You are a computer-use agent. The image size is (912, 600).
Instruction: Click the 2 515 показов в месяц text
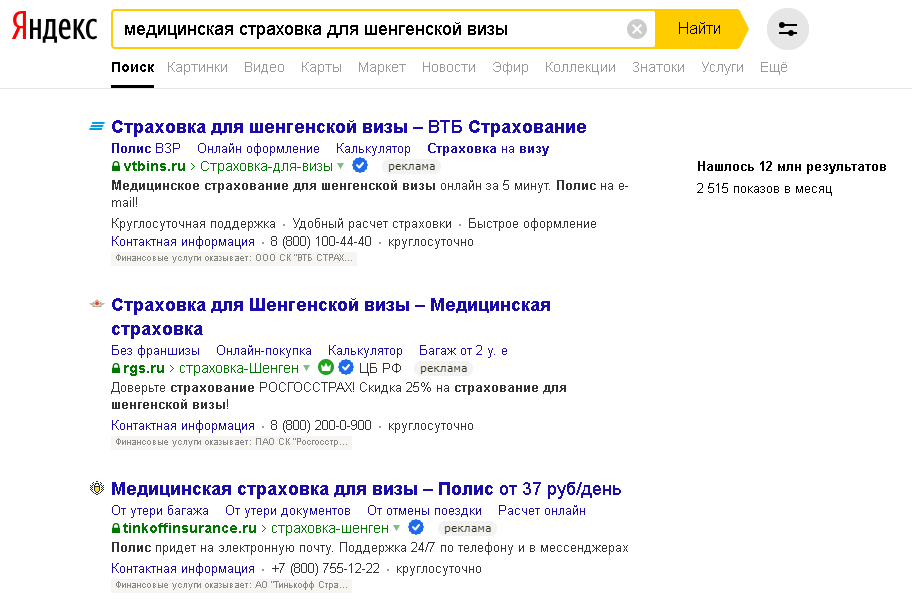pyautogui.click(x=764, y=188)
